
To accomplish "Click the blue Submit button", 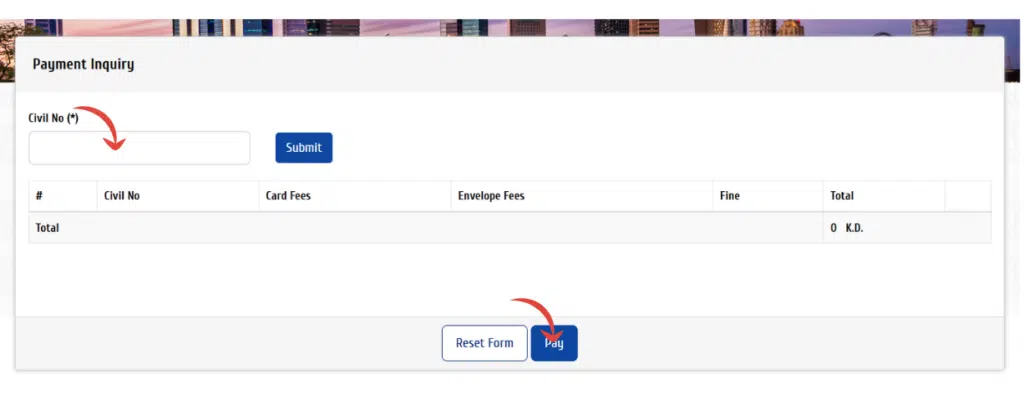I will [x=304, y=148].
